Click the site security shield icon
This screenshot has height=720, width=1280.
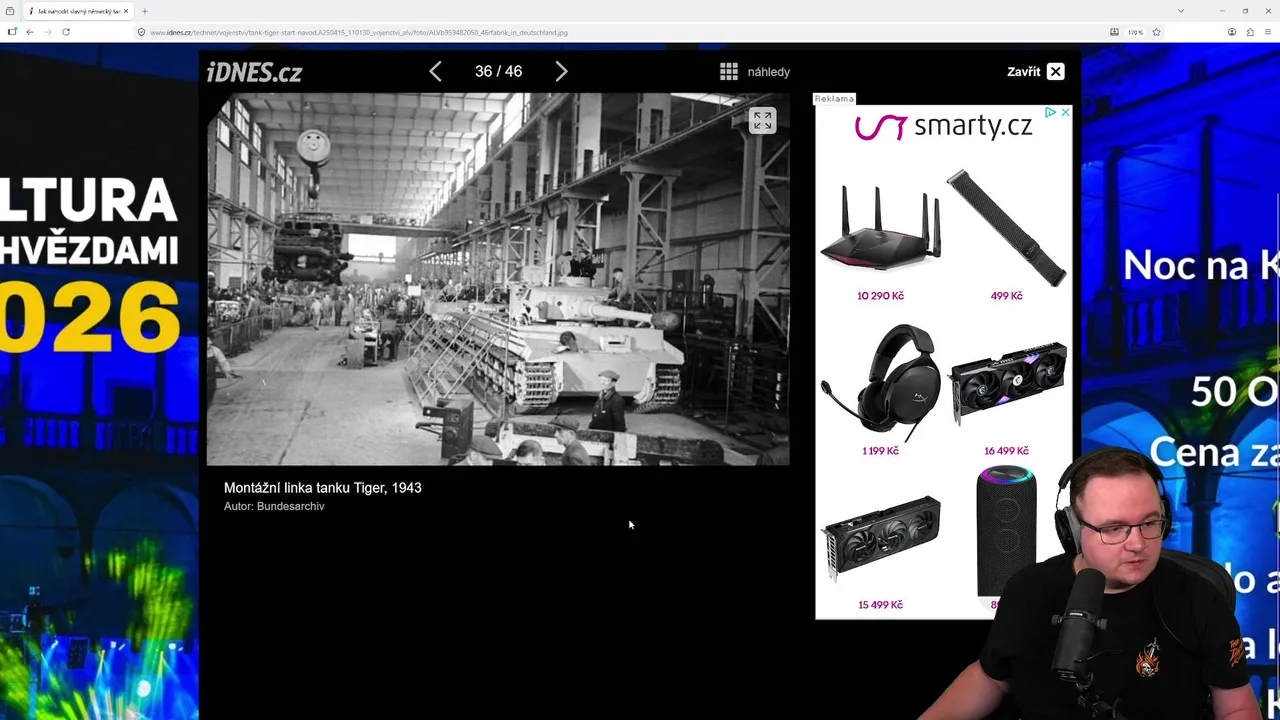point(141,32)
